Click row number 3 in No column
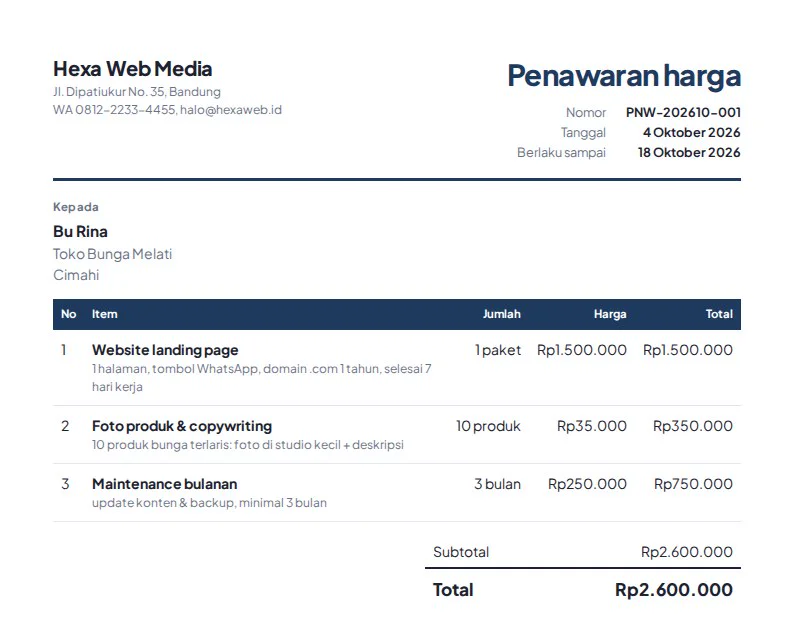 coord(65,484)
